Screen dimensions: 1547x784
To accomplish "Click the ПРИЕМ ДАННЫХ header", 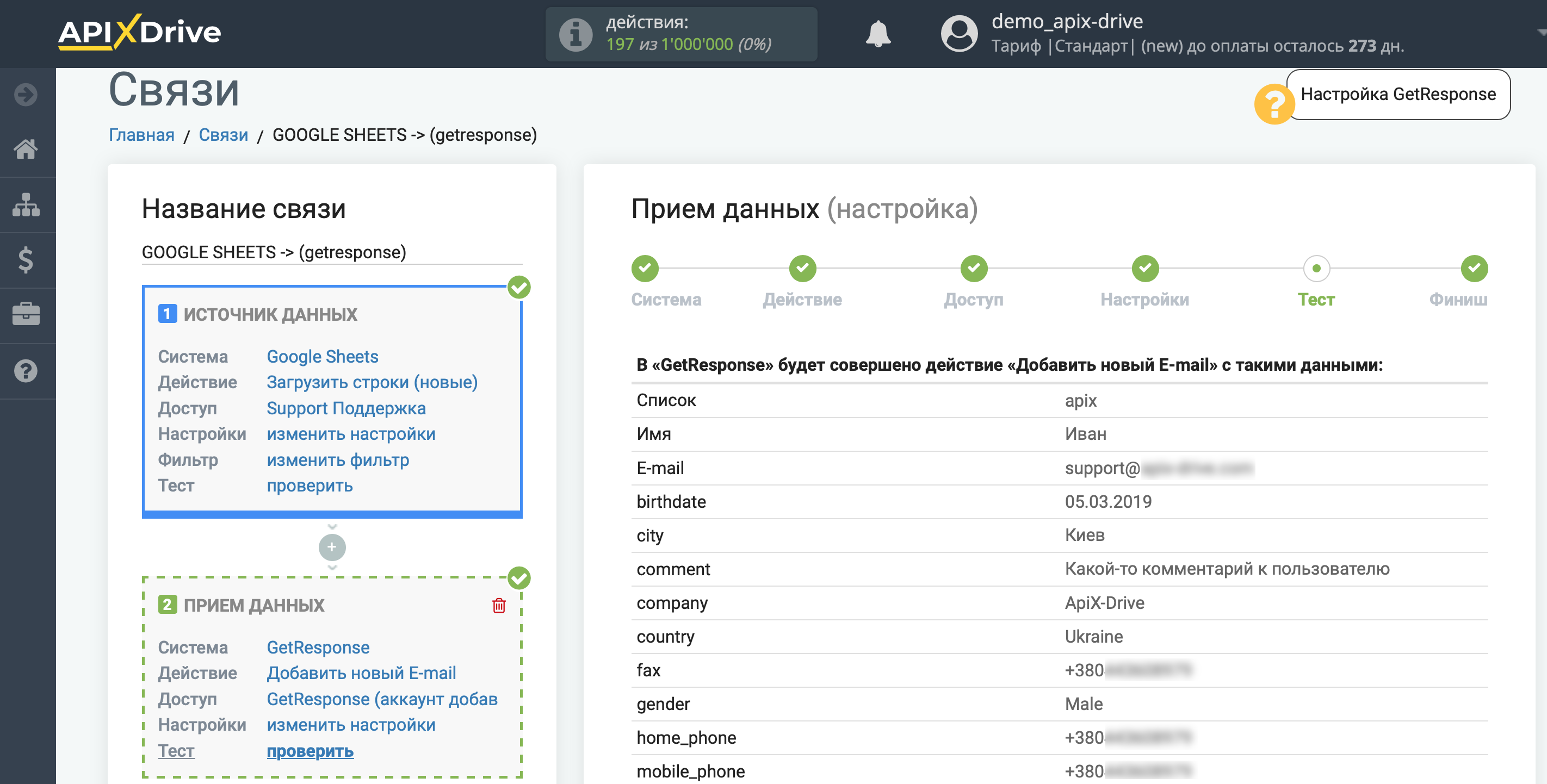I will [x=253, y=605].
